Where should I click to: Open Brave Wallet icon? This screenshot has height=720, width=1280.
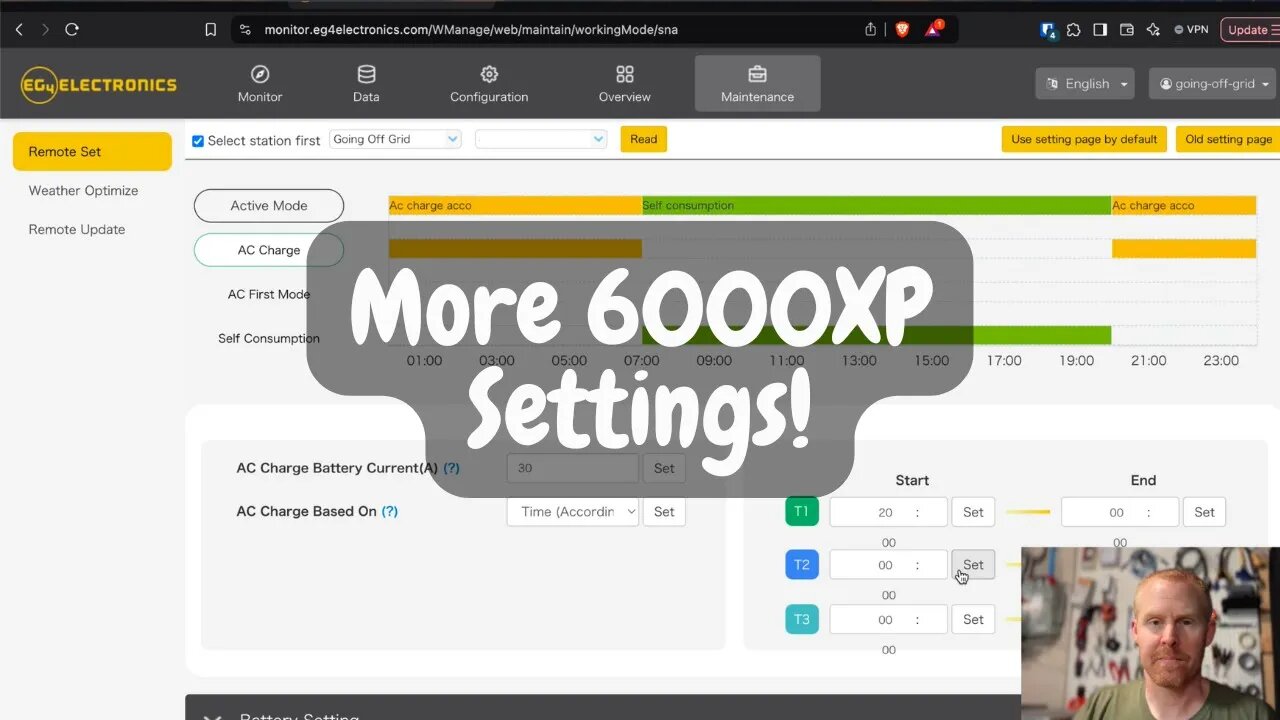[1127, 30]
